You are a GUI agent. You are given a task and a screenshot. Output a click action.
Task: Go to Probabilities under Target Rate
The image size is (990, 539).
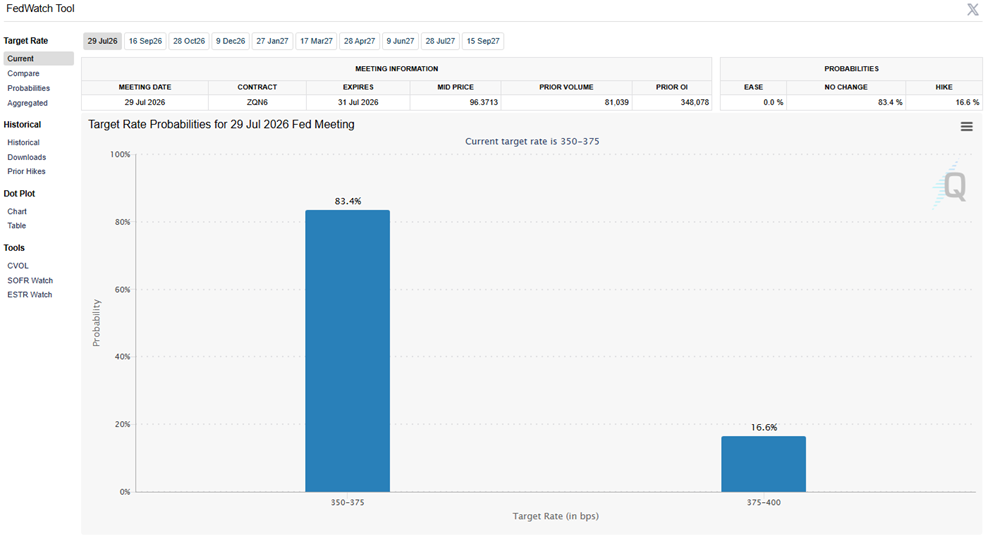point(28,88)
